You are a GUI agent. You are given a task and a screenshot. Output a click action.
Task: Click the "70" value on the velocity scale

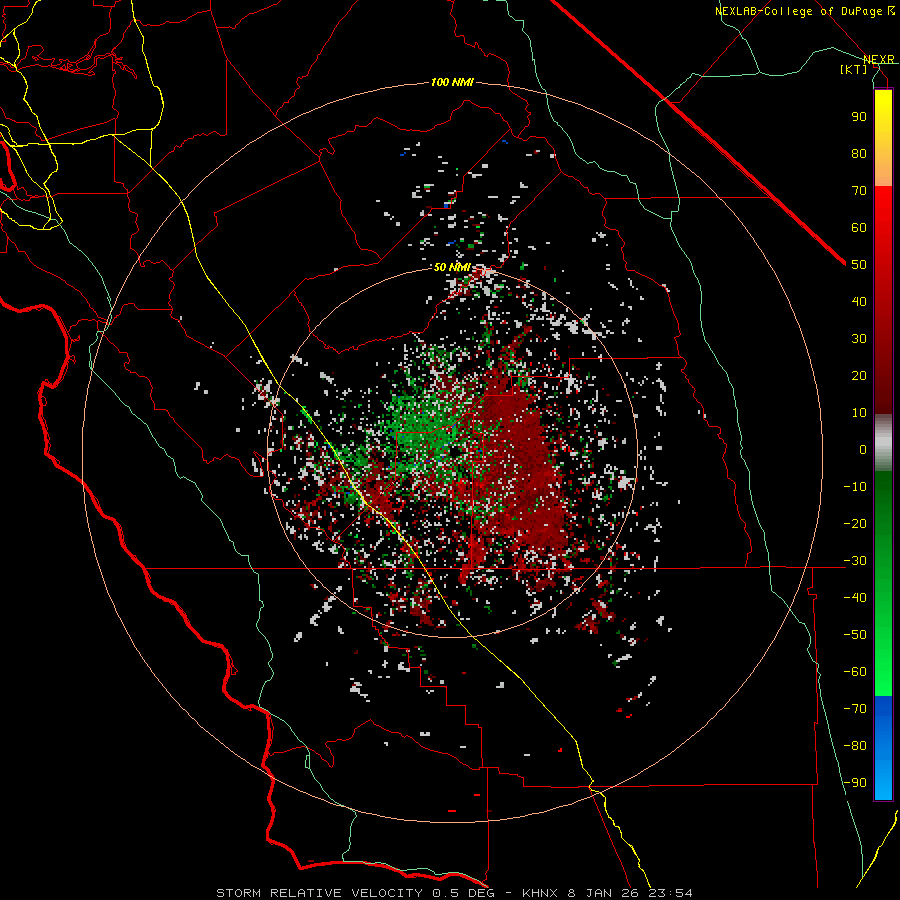click(x=859, y=191)
